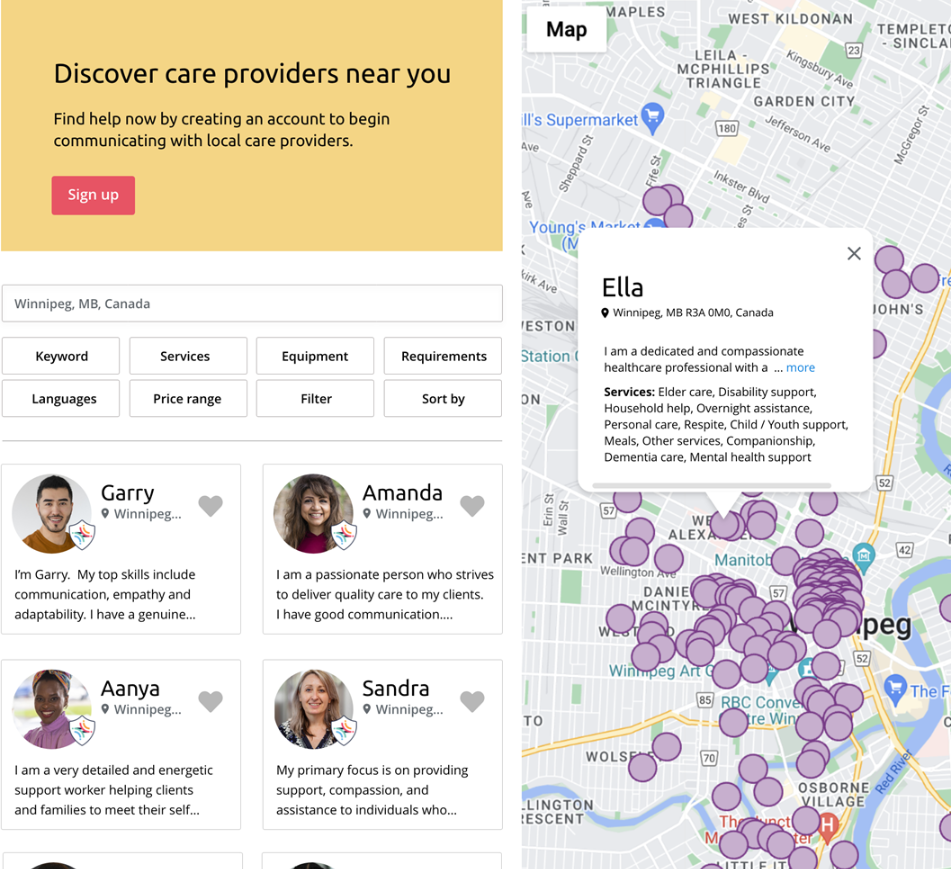This screenshot has width=952, height=869.
Task: Click Amanda's verified shield badge
Action: [x=344, y=535]
